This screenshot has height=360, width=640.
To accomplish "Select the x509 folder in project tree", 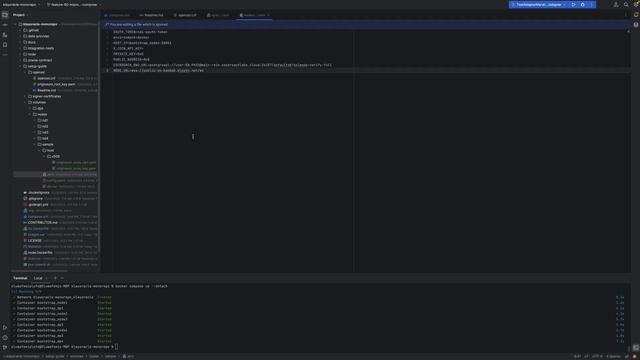I will point(56,156).
